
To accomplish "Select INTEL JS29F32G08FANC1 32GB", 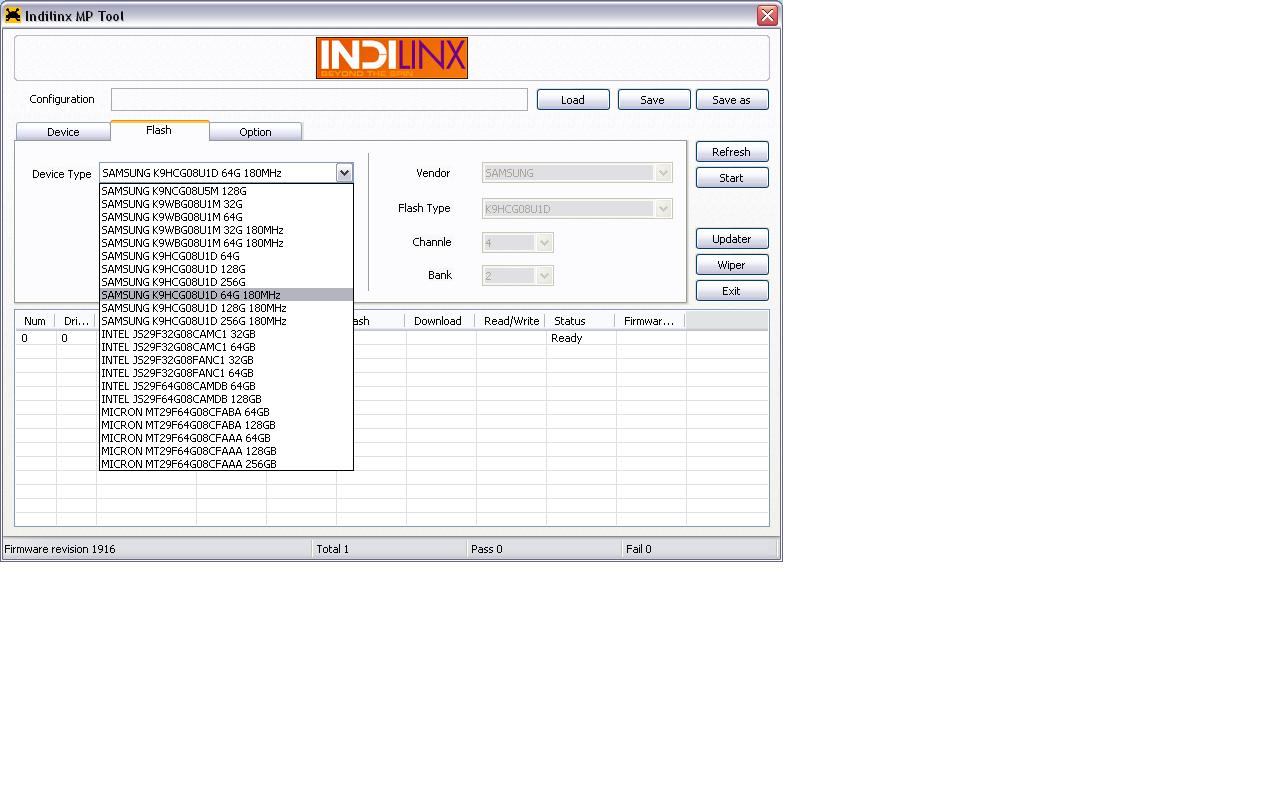I will [x=226, y=360].
